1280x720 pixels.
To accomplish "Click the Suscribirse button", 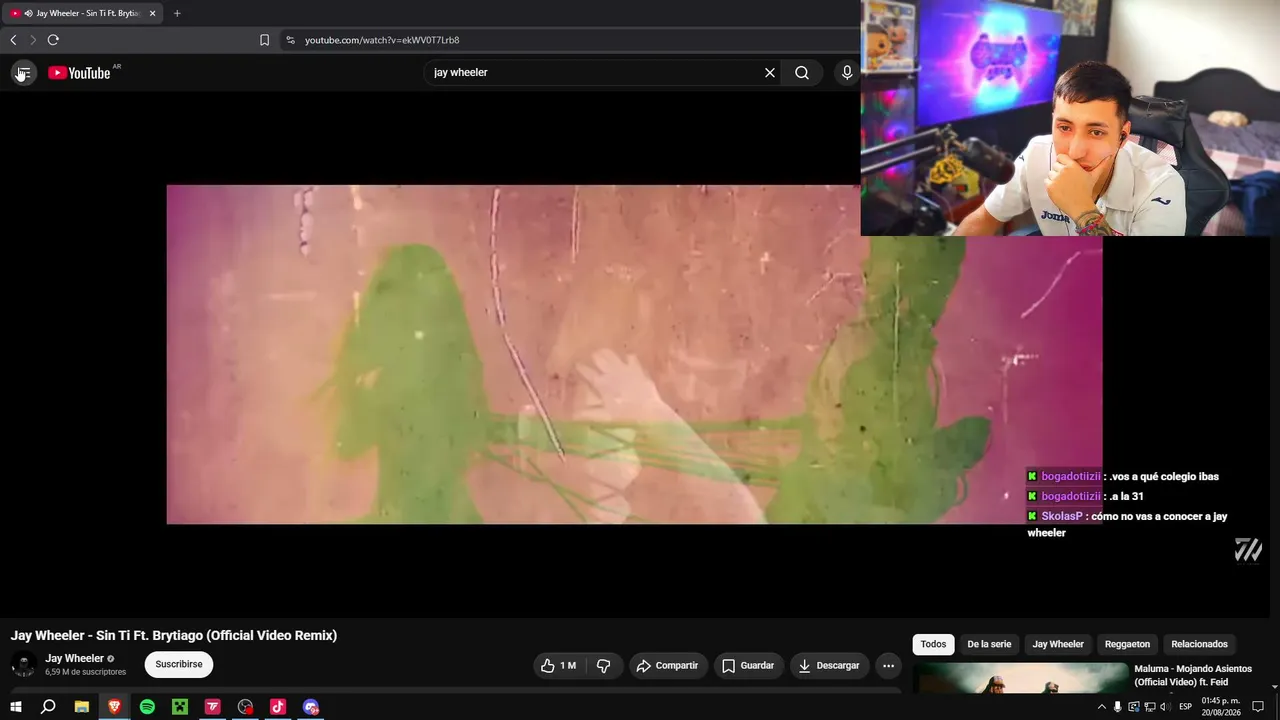I will [x=179, y=665].
